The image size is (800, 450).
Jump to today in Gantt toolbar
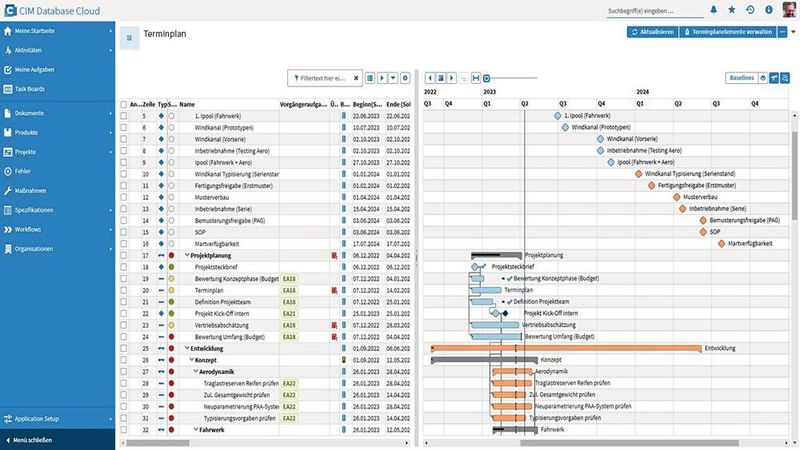(x=441, y=78)
